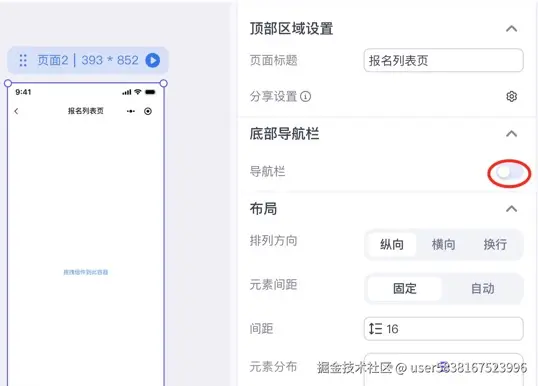Click the info icon next to 分享设置
The height and width of the screenshot is (386, 538).
pos(305,96)
